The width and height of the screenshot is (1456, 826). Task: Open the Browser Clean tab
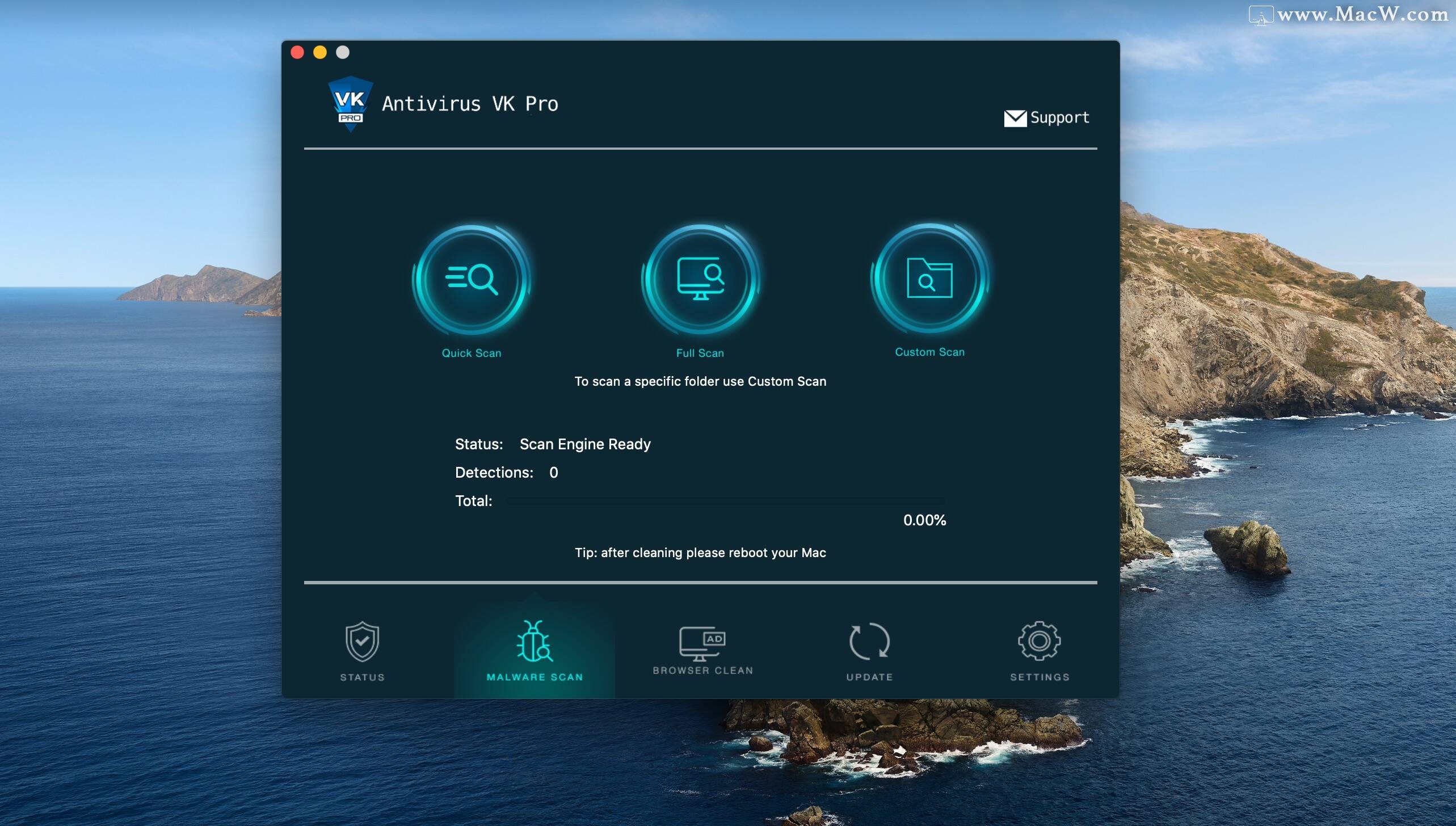pyautogui.click(x=702, y=650)
